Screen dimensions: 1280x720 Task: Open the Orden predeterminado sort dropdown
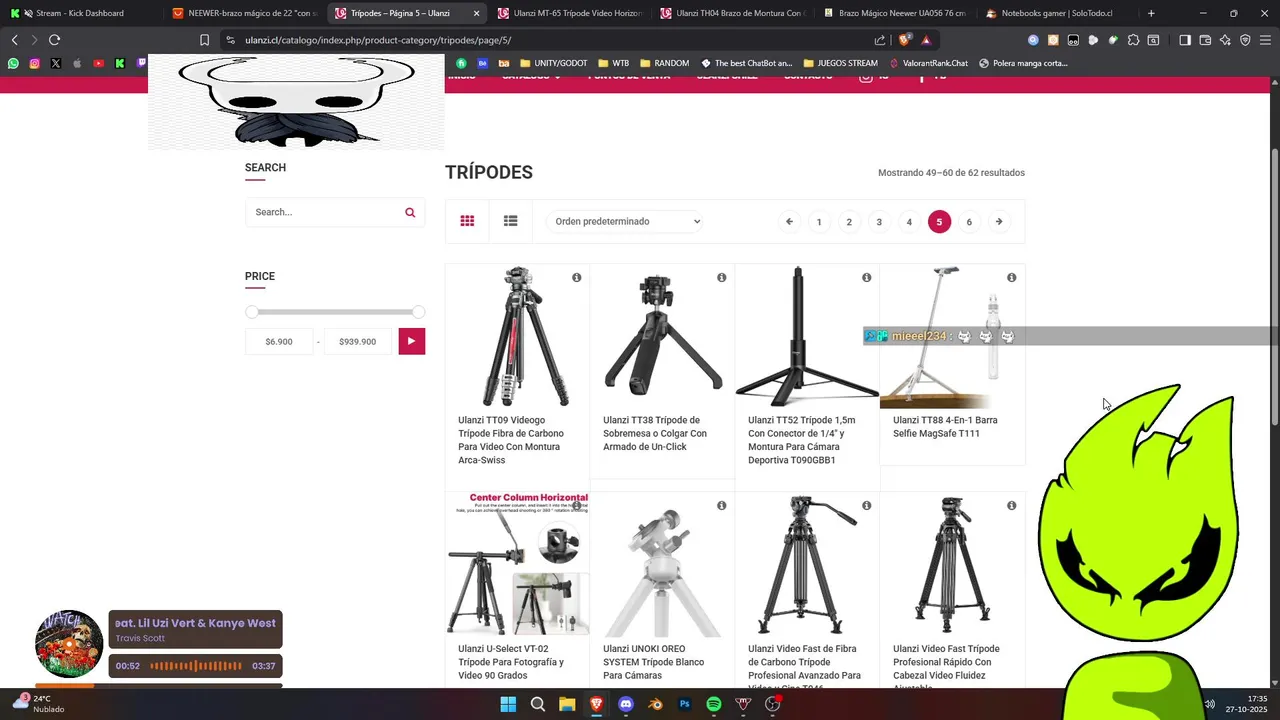click(x=624, y=221)
